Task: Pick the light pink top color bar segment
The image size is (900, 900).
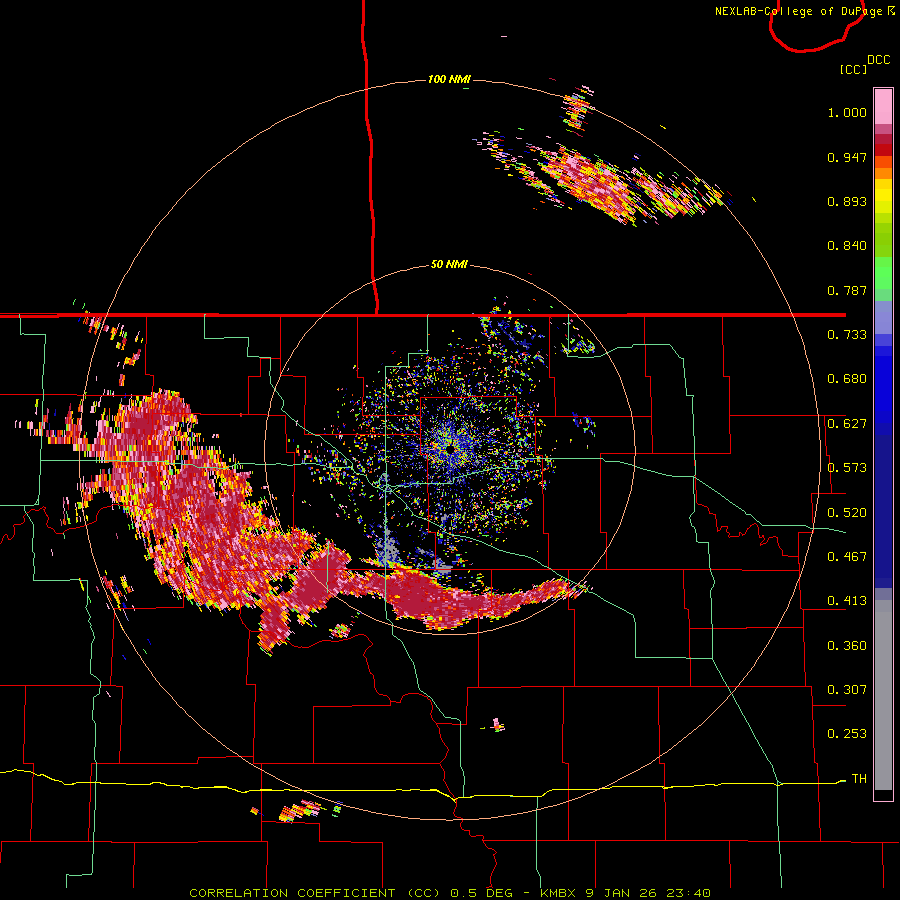Action: (x=883, y=106)
